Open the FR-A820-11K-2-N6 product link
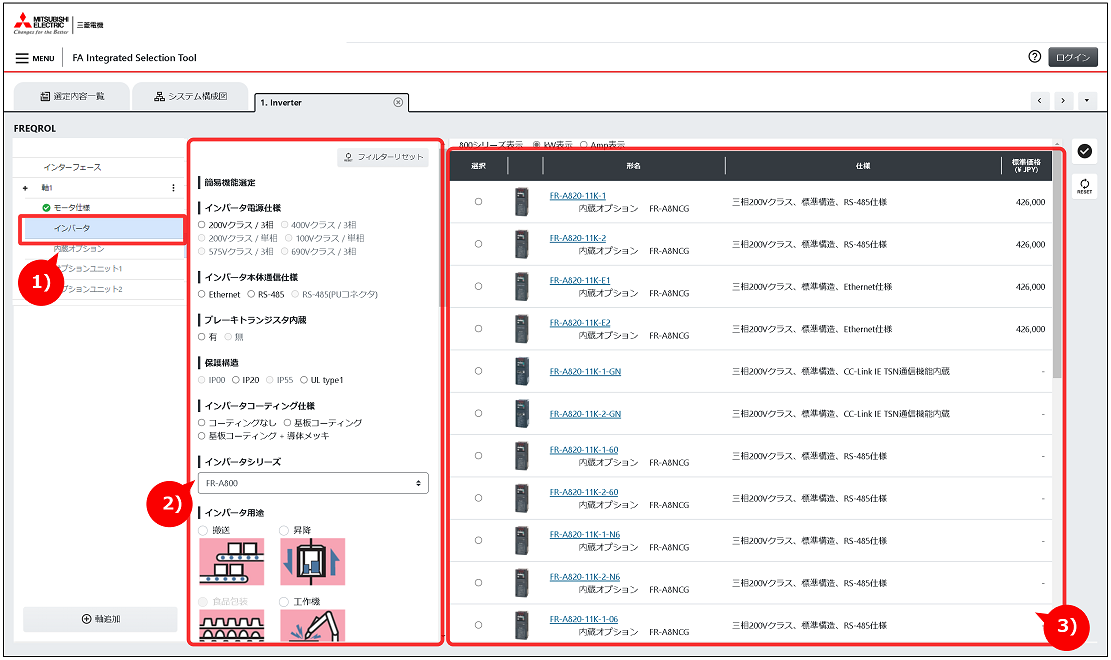The height and width of the screenshot is (660, 1111). tap(585, 576)
